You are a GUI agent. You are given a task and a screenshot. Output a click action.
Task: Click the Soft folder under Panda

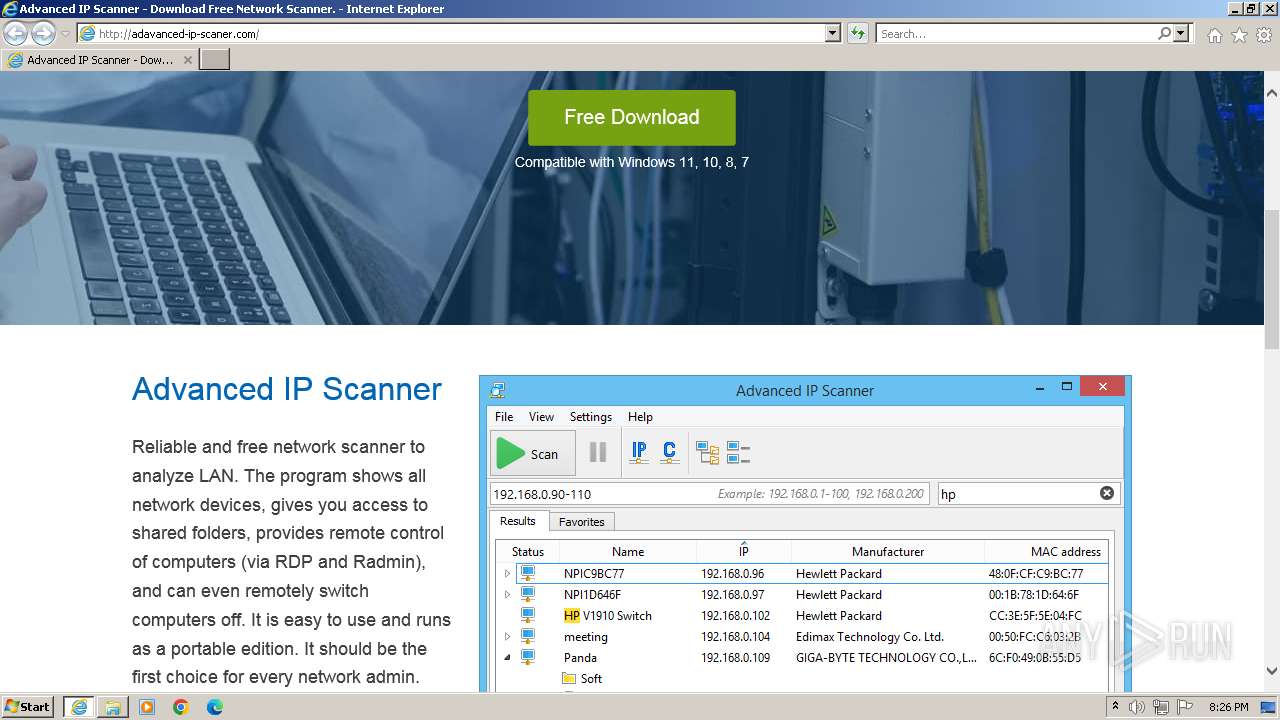point(582,679)
